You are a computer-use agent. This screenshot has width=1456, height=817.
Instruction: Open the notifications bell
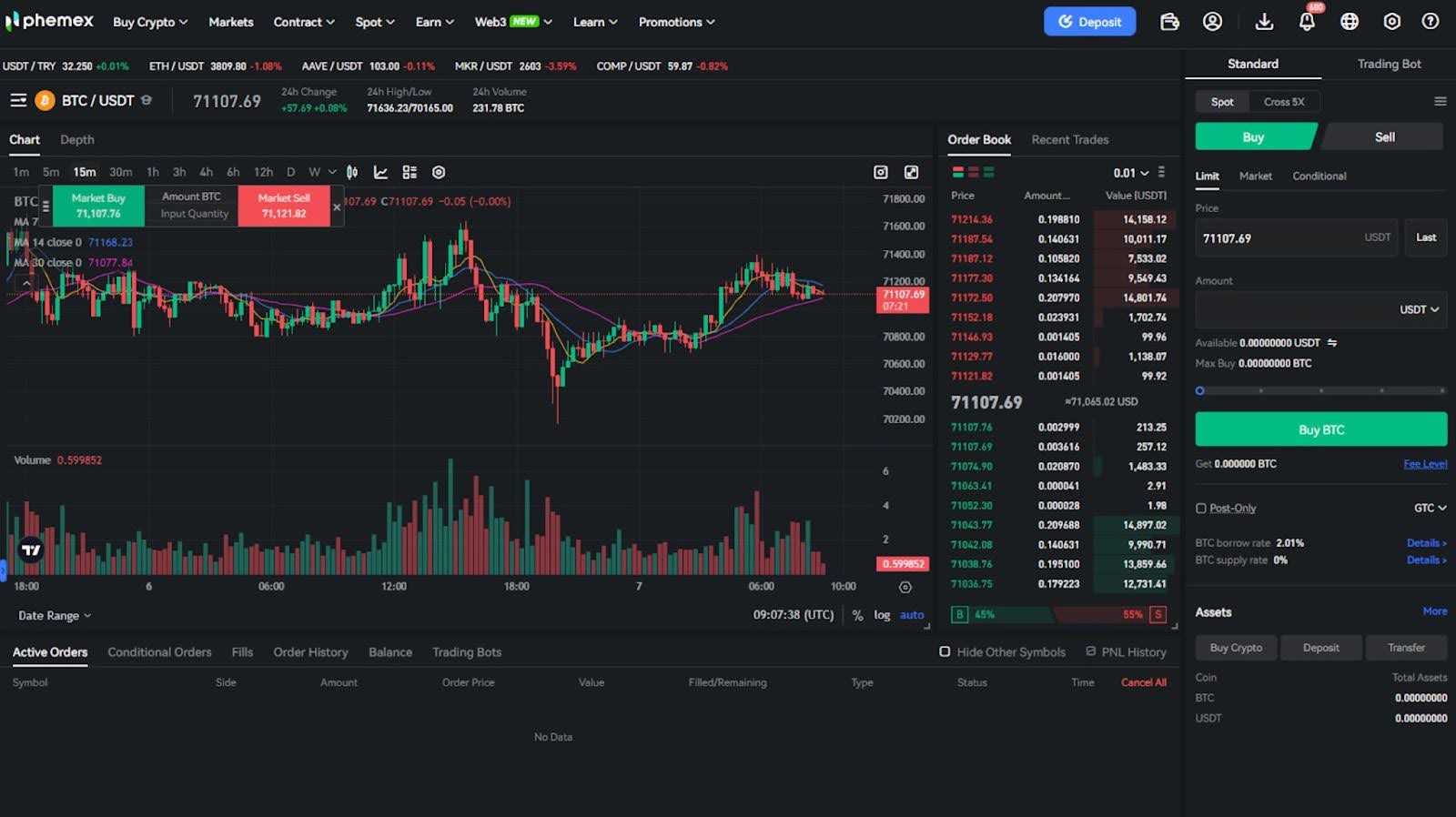[x=1307, y=22]
